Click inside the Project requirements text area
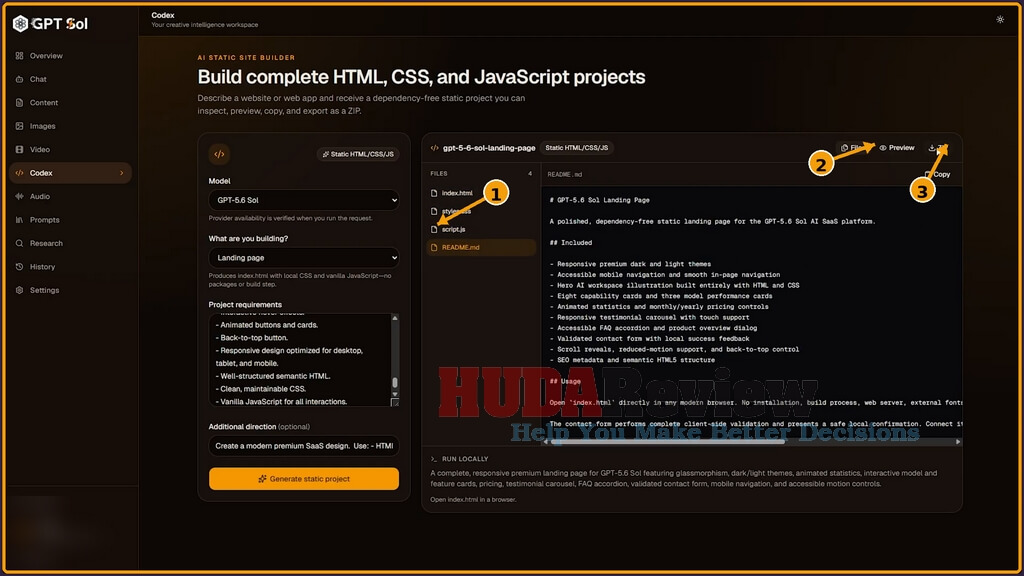Screen dimensions: 1024x576 299,360
